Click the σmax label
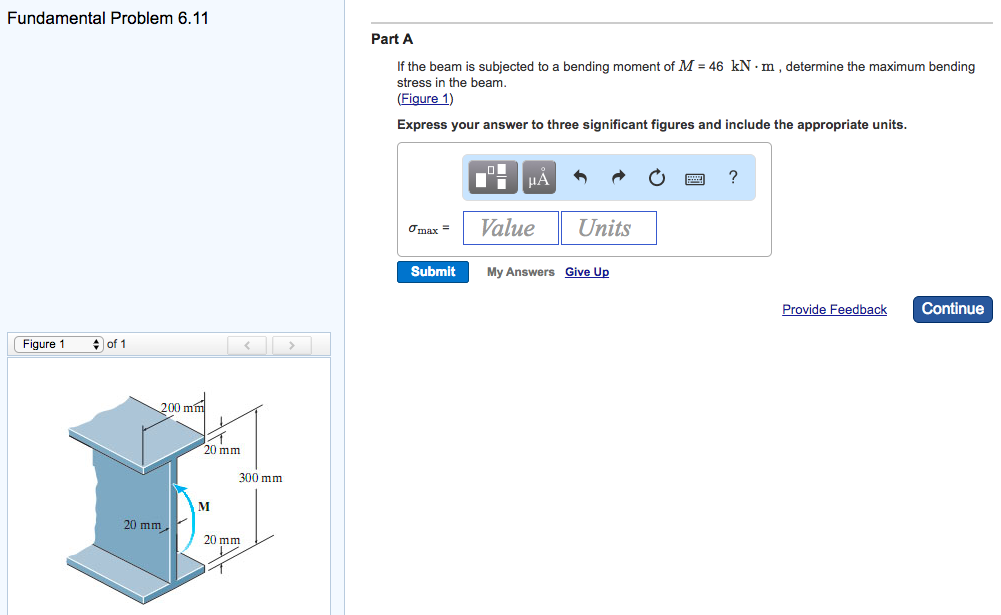The height and width of the screenshot is (615, 1001). click(429, 228)
